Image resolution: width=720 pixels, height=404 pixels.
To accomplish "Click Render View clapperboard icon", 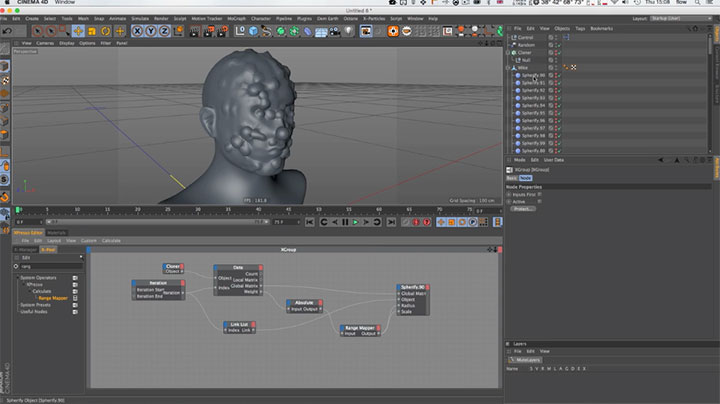I will point(195,31).
